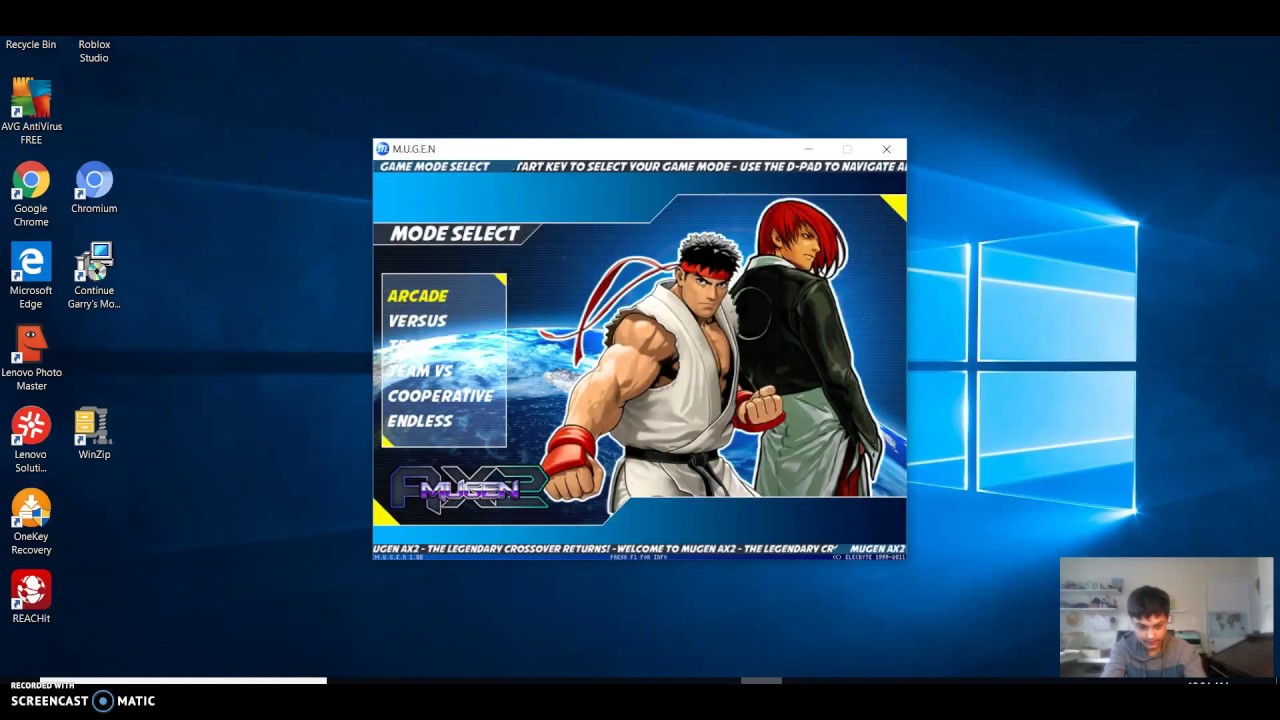
Task: Minimize the M.U.G.E.N window
Action: pos(809,149)
